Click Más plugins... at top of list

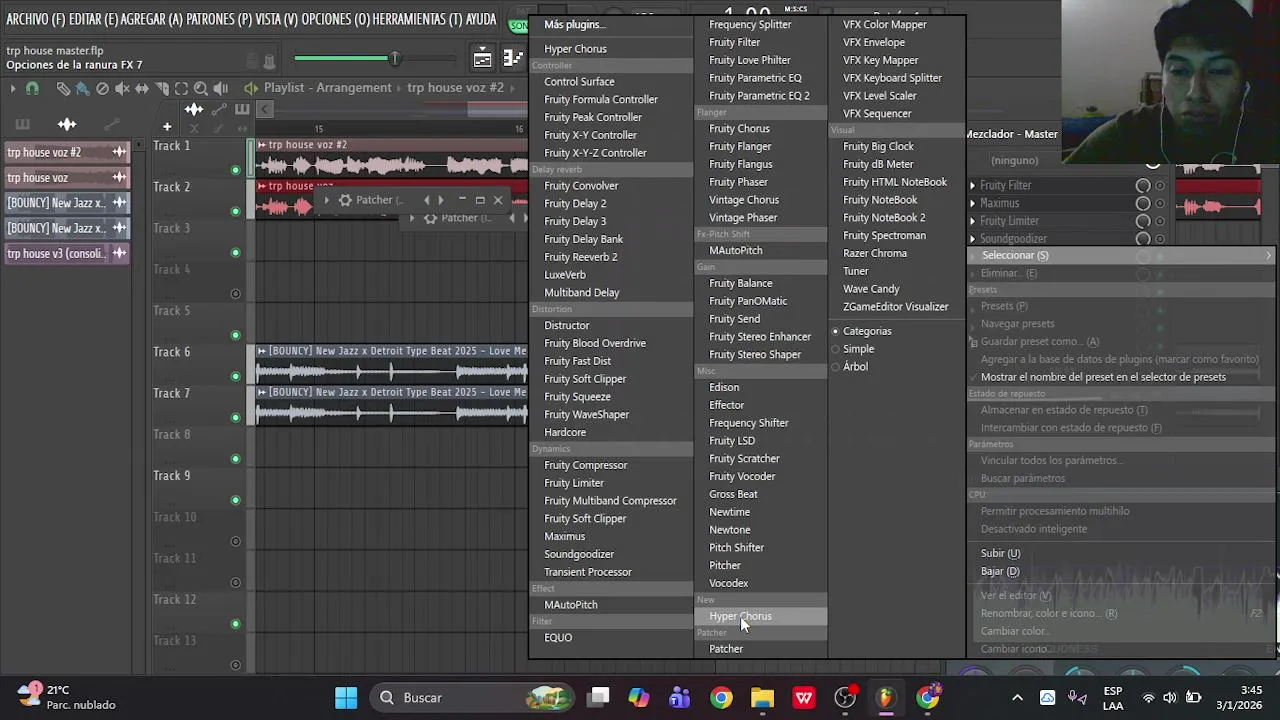[574, 24]
